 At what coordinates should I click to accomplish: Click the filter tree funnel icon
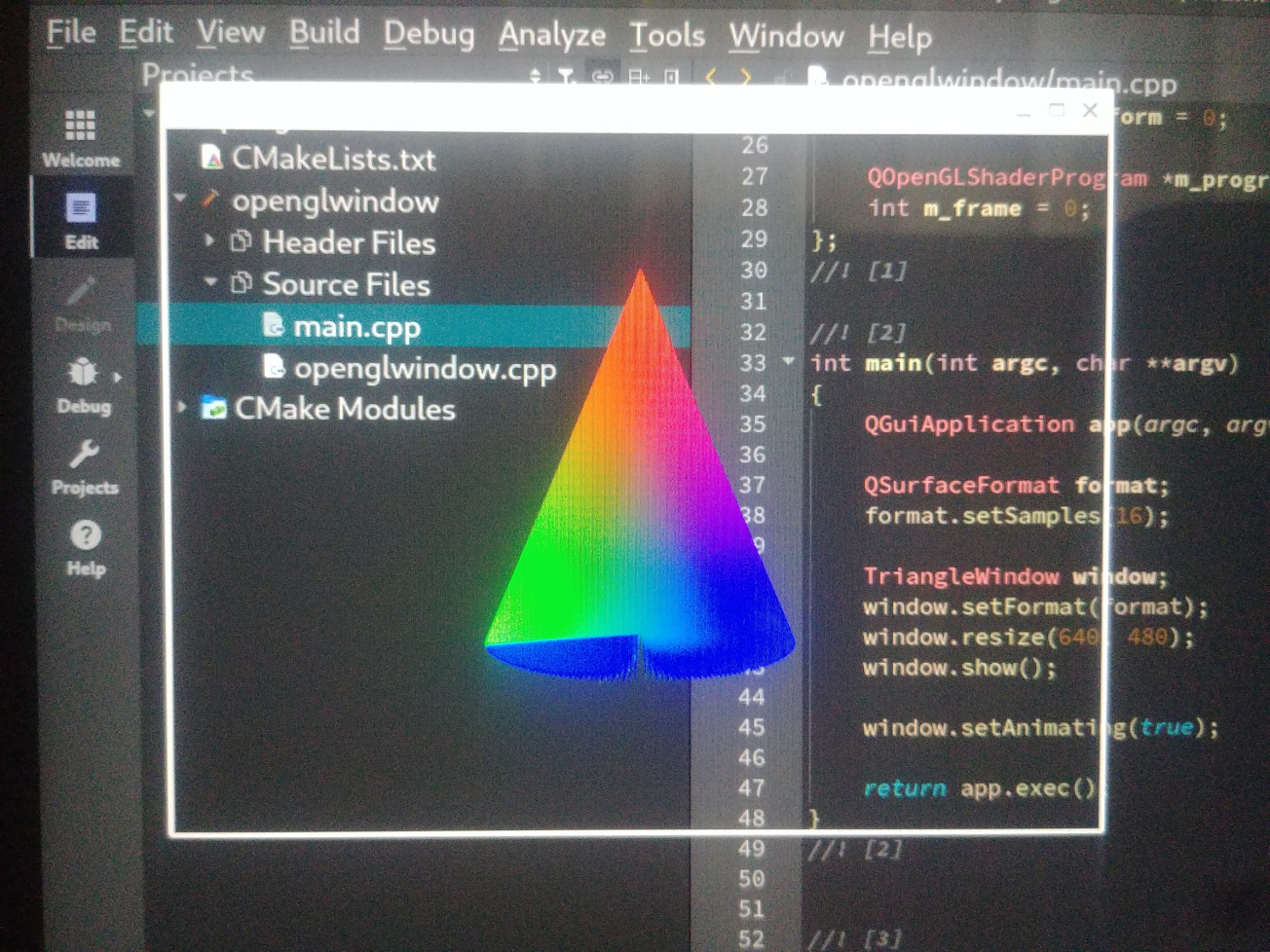coord(566,75)
